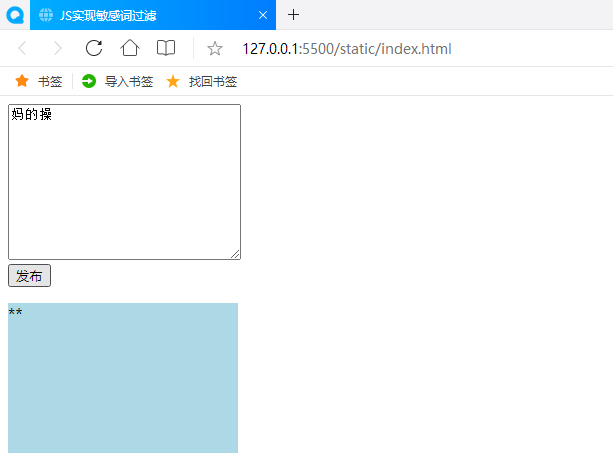Click the globe favicon on the tab

tap(46, 15)
